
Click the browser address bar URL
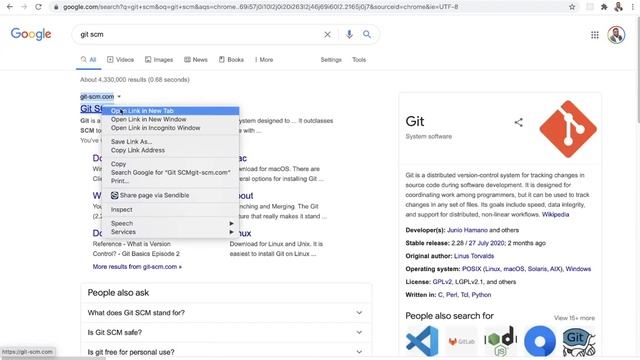click(260, 7)
